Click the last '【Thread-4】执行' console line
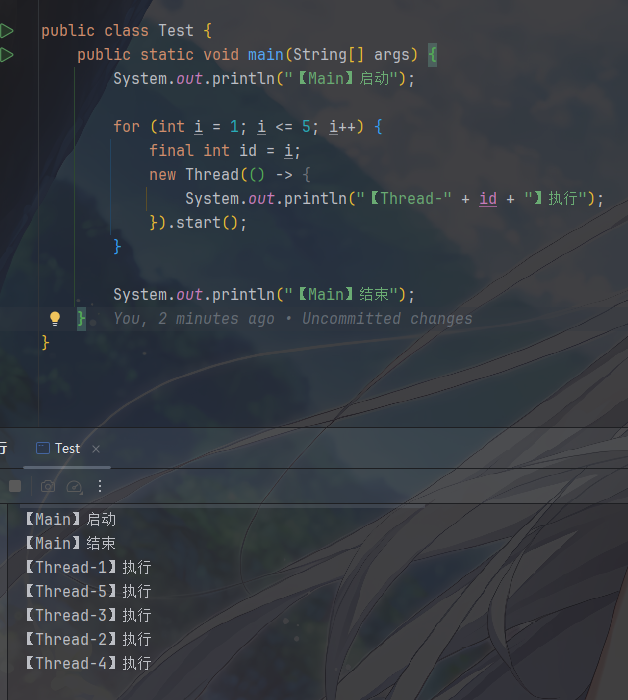The image size is (628, 700). (x=87, y=663)
